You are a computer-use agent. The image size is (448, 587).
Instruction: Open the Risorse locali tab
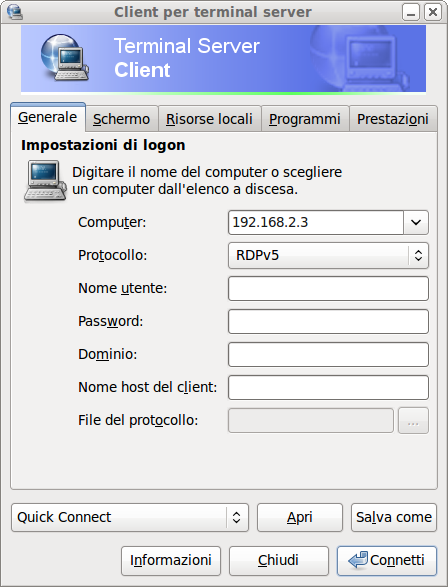(209, 119)
